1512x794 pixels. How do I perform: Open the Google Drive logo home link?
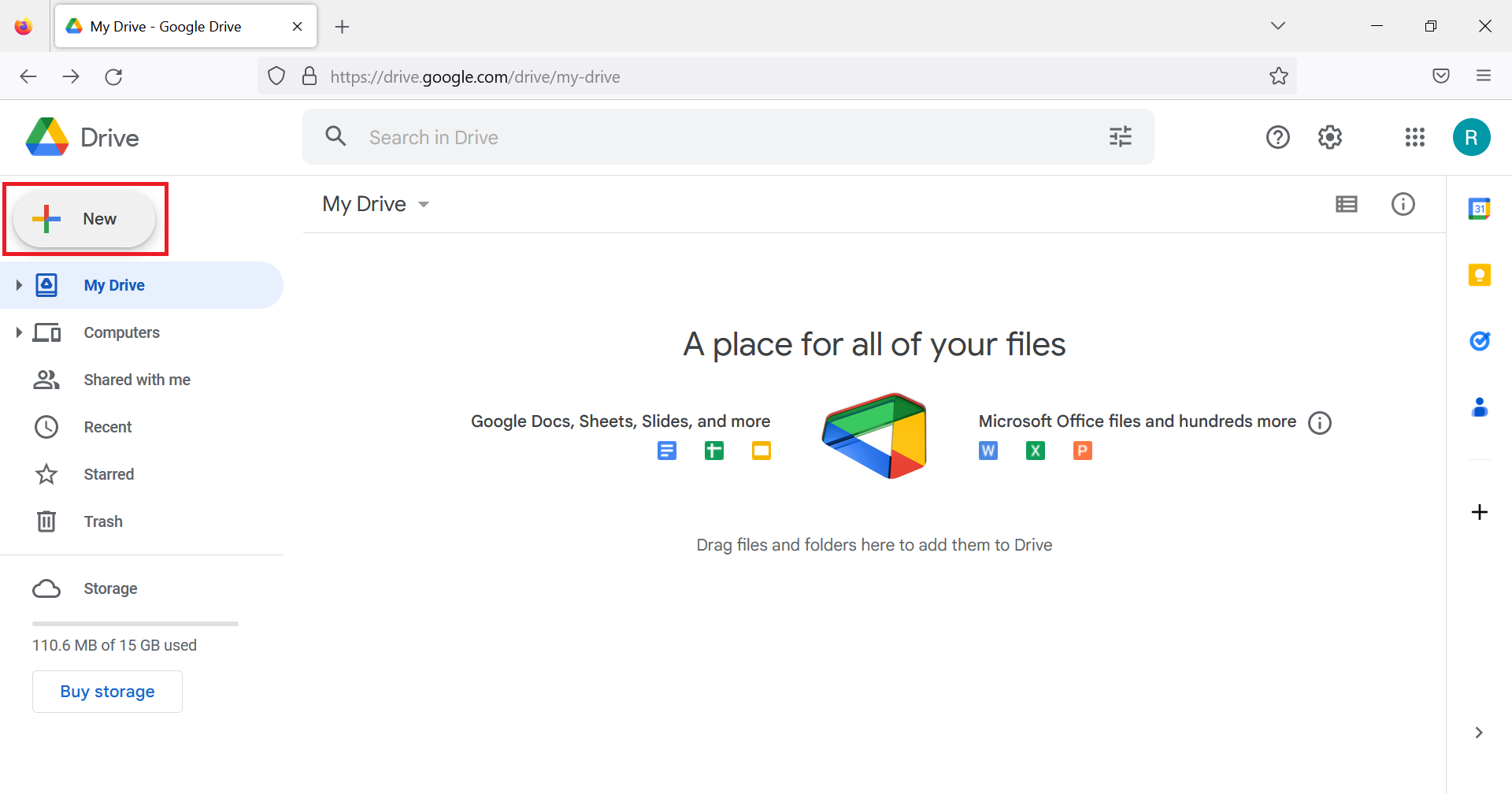pyautogui.click(x=83, y=138)
